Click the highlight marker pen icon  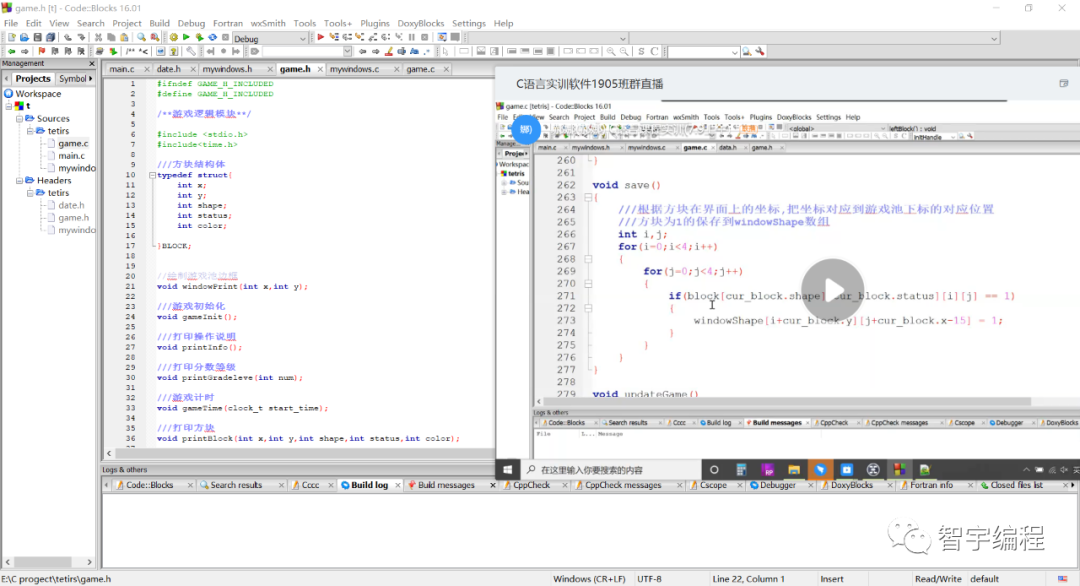(388, 52)
